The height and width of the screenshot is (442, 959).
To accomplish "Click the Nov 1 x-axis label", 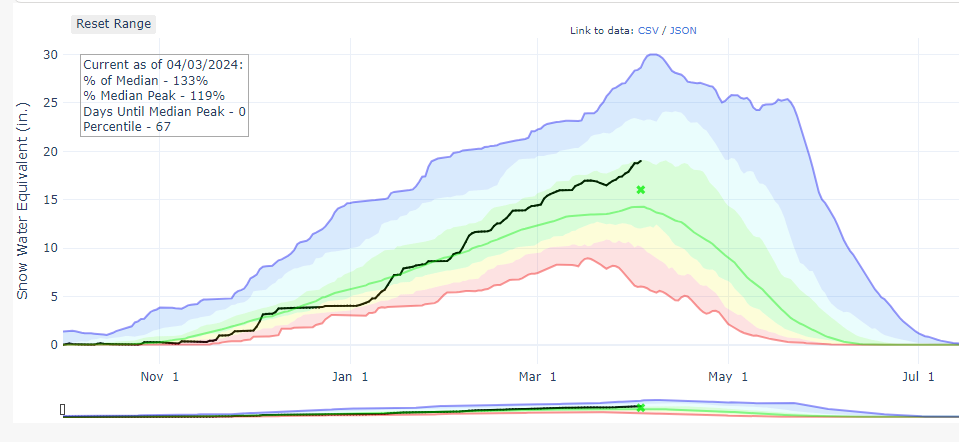I will coord(160,376).
